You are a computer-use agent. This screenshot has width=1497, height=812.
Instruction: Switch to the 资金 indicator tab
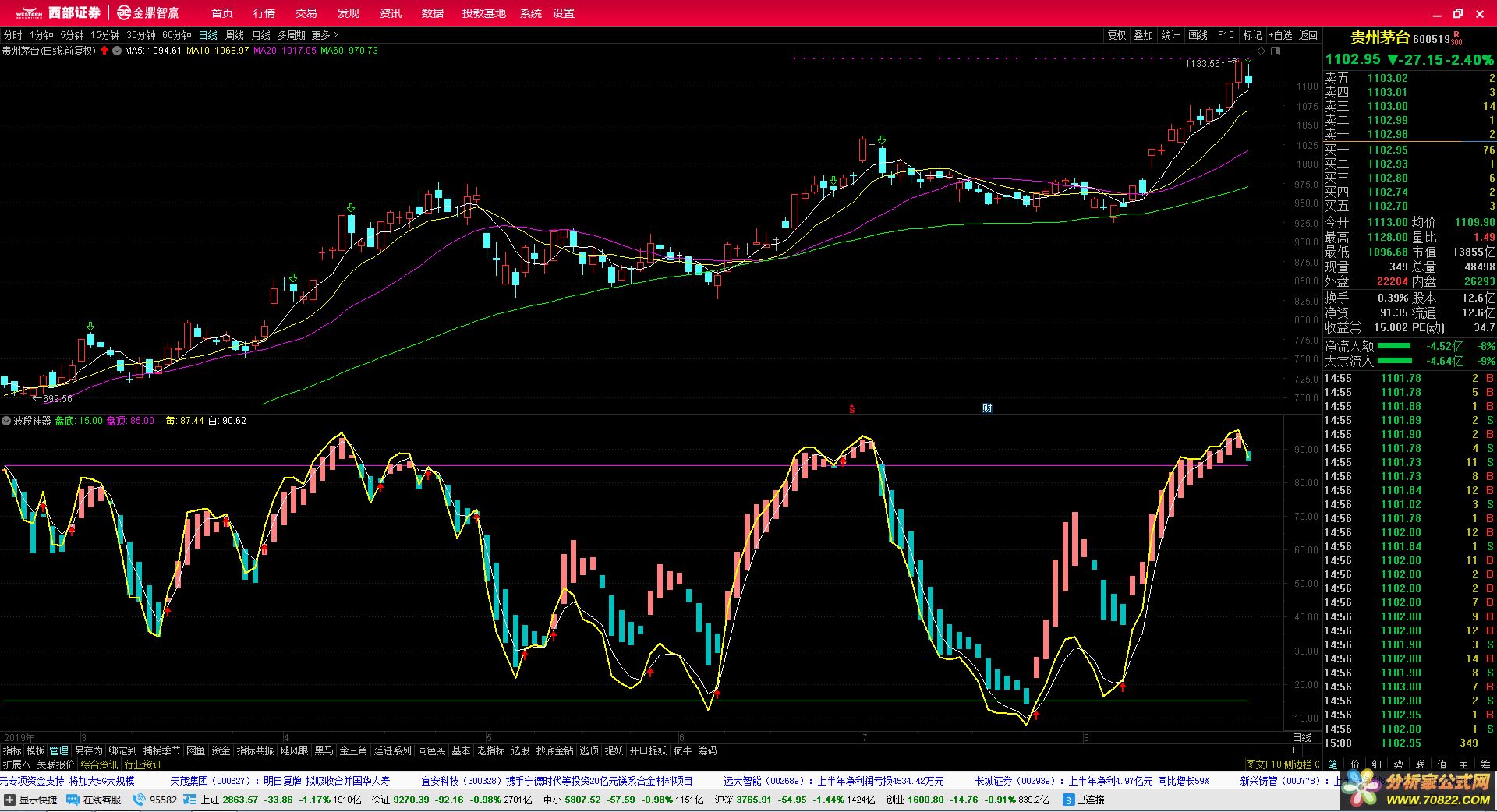point(221,750)
